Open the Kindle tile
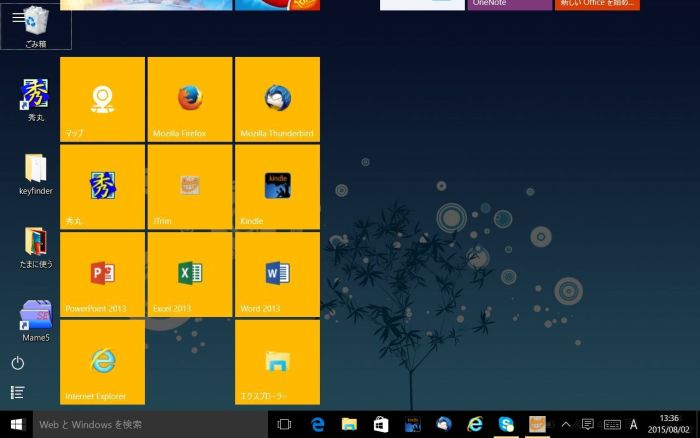 277,186
